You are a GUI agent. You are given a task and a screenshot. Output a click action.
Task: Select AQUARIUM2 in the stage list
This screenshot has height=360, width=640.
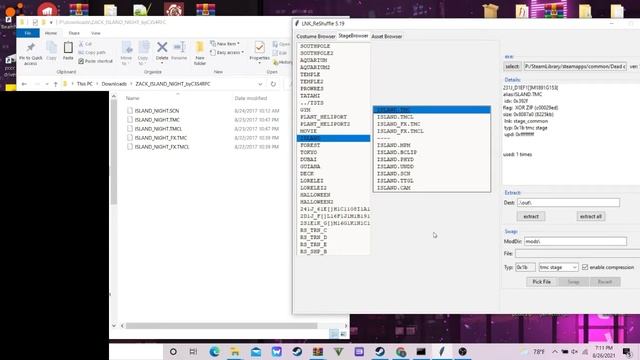[315, 67]
